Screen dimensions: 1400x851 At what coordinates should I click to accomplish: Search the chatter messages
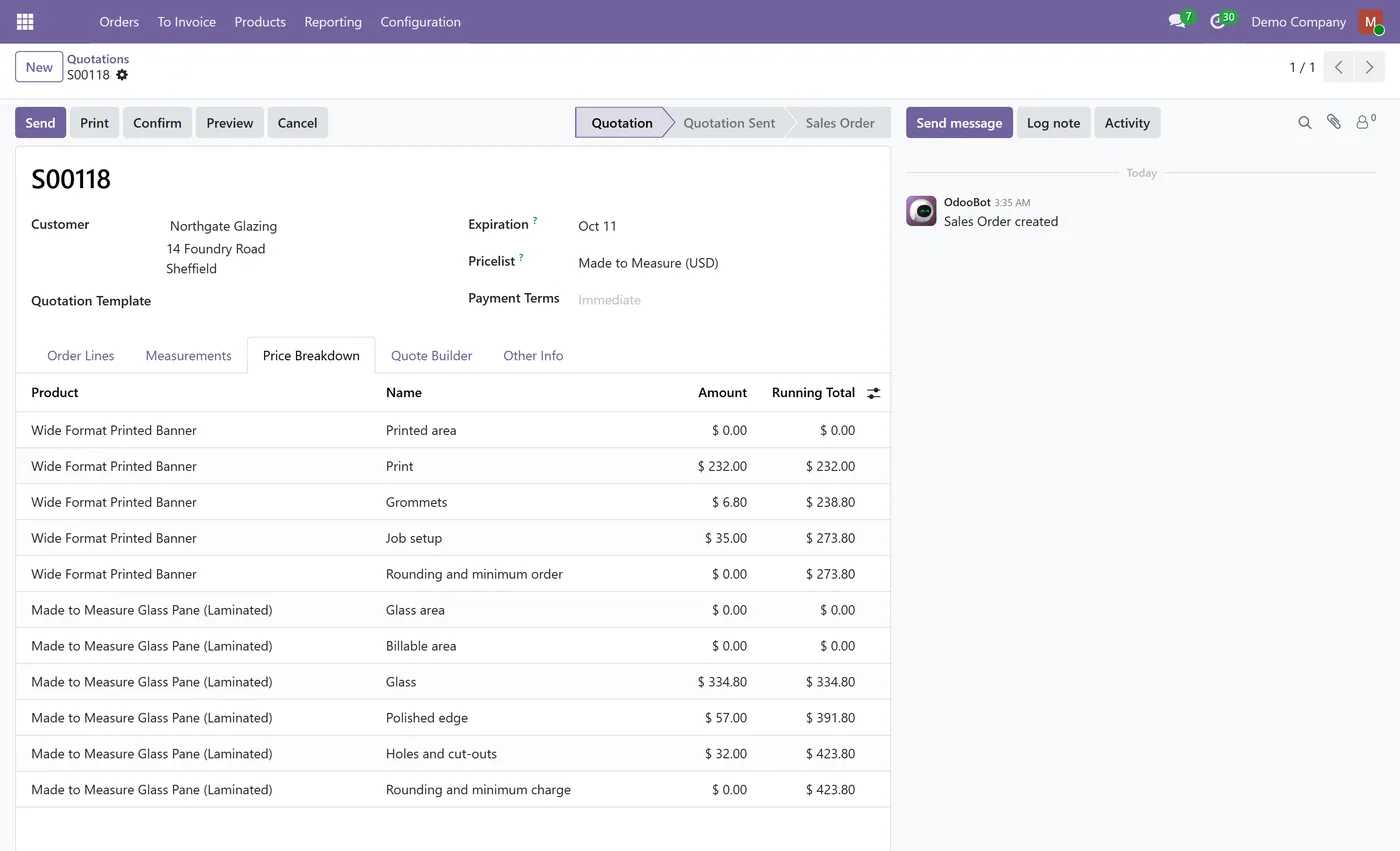1304,122
